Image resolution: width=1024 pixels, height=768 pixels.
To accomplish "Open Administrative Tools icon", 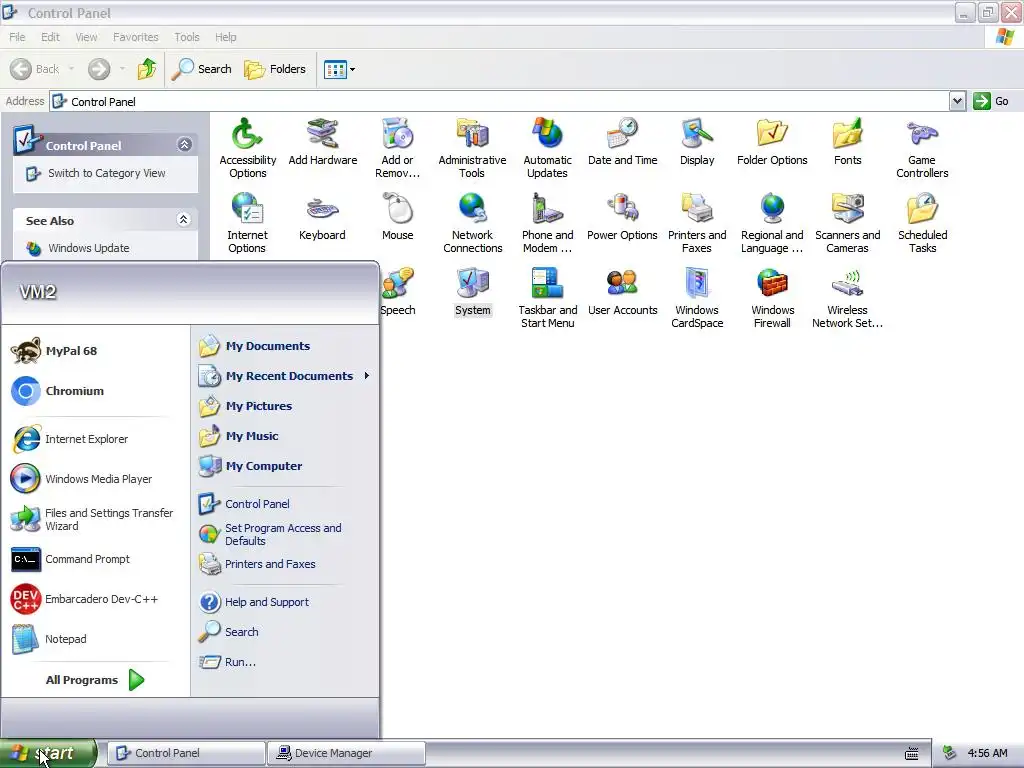I will pyautogui.click(x=472, y=148).
